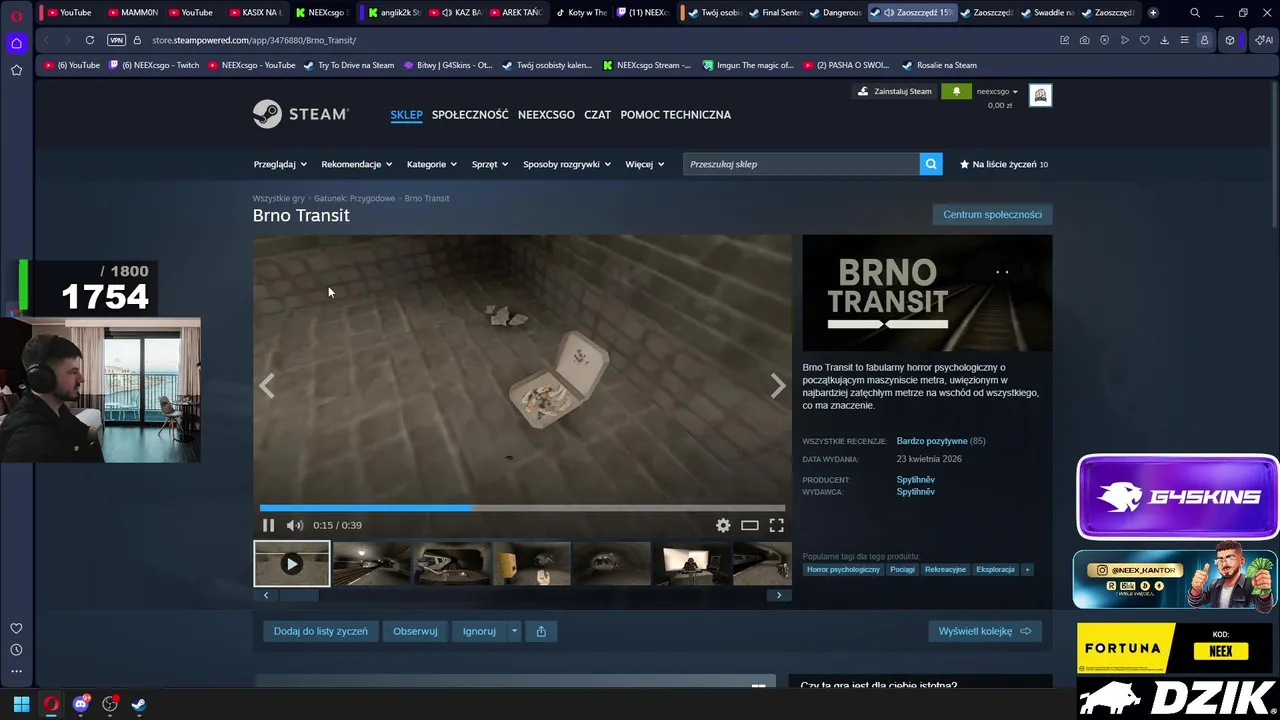Image resolution: width=1280 pixels, height=720 pixels.
Task: Click the address bar edit pencil icon
Action: (1065, 40)
